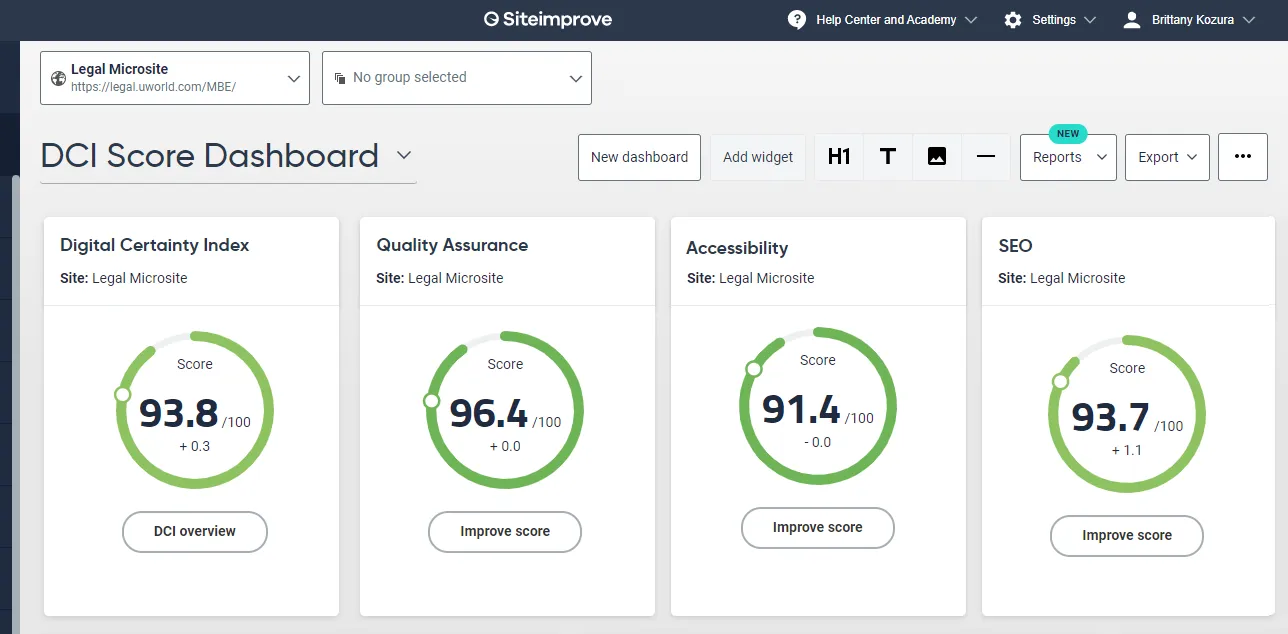
Task: Open Brittany Kozura account menu
Action: coord(1189,20)
